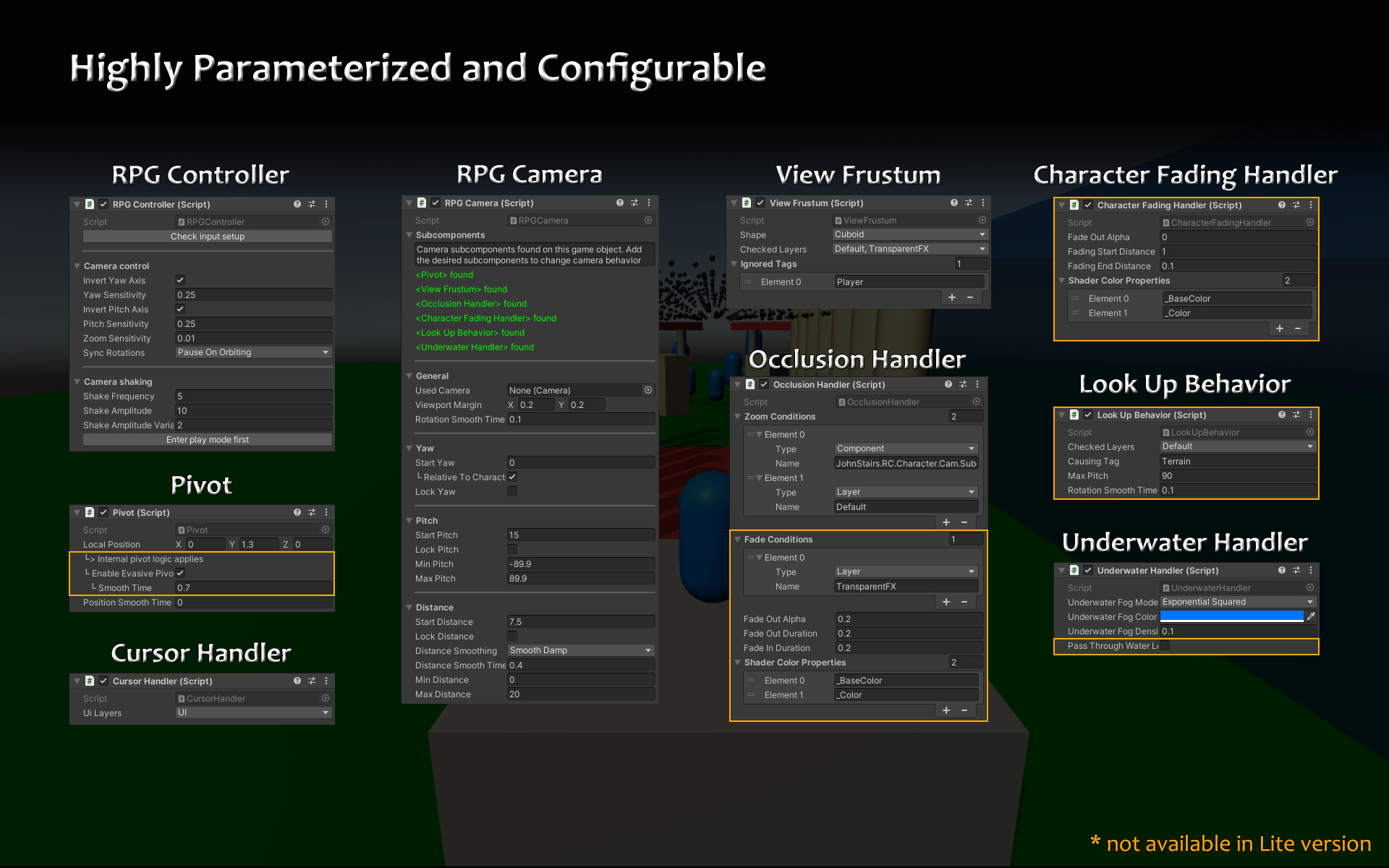1389x868 pixels.
Task: Remove element with minus in Fade Conditions list
Action: coord(964,602)
